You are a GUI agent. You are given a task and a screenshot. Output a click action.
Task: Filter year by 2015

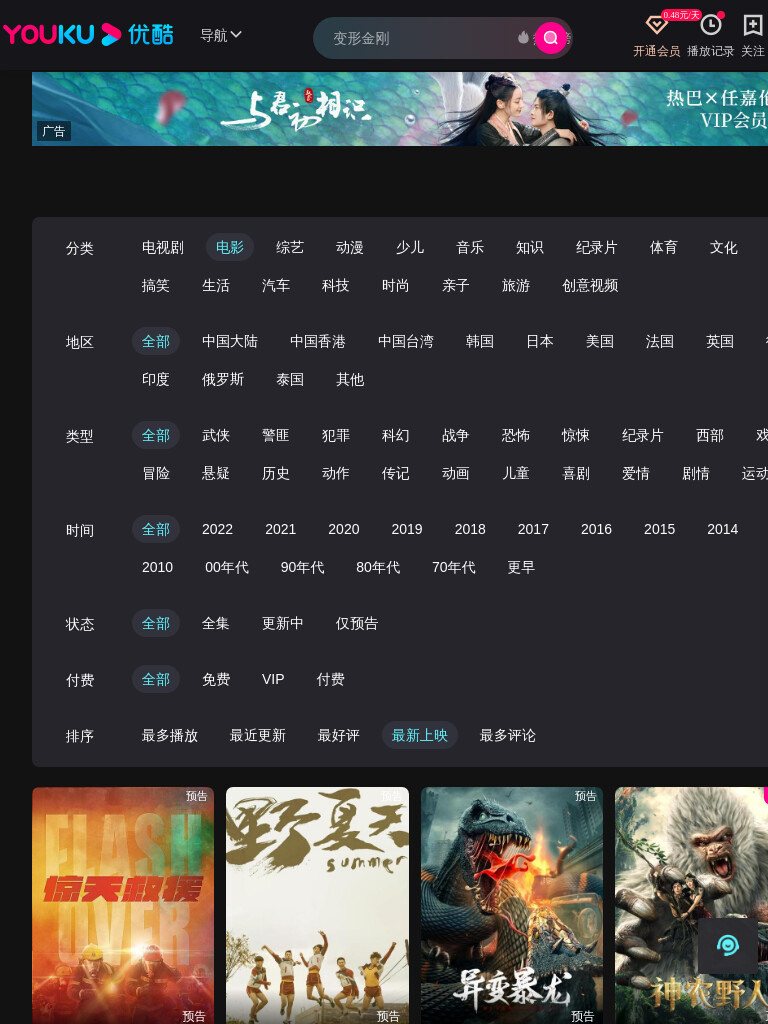(660, 530)
